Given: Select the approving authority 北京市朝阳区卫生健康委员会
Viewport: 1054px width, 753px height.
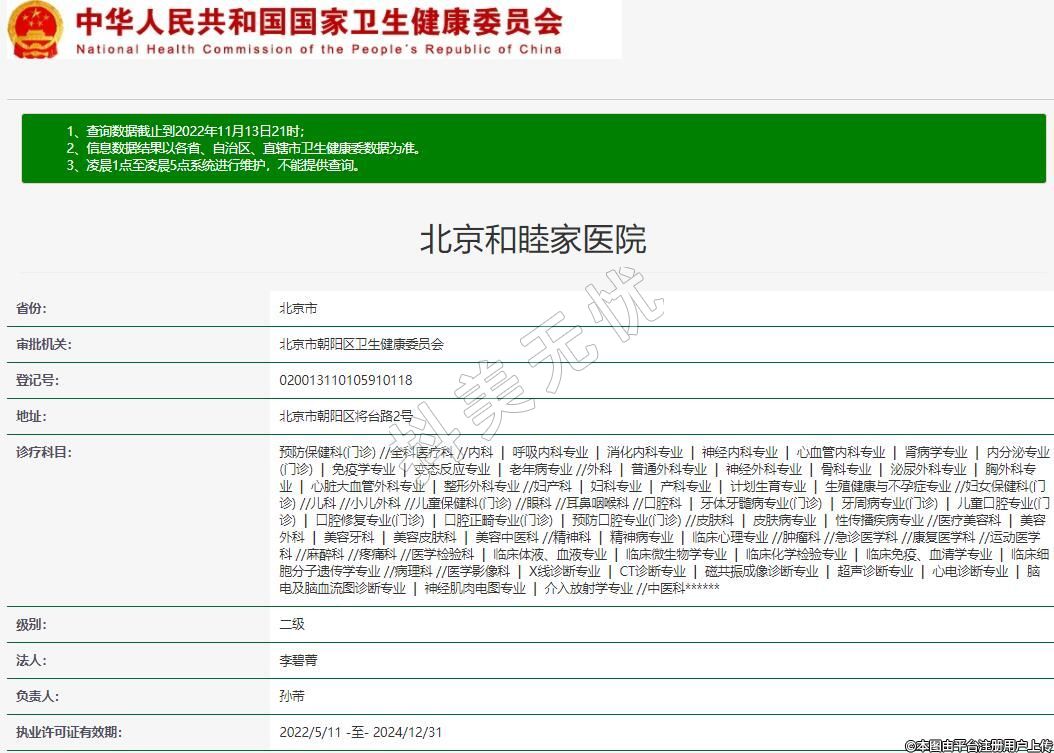Looking at the screenshot, I should [x=361, y=345].
